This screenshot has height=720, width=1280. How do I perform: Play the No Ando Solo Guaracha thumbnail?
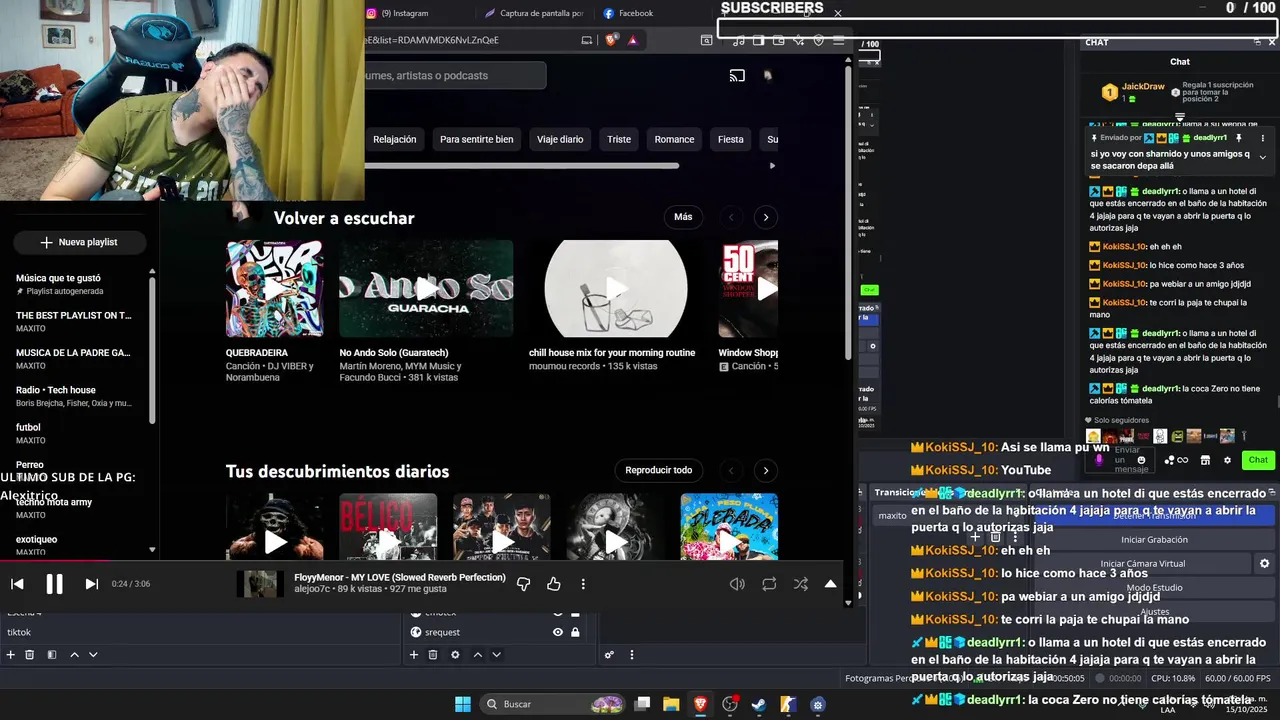pyautogui.click(x=426, y=289)
